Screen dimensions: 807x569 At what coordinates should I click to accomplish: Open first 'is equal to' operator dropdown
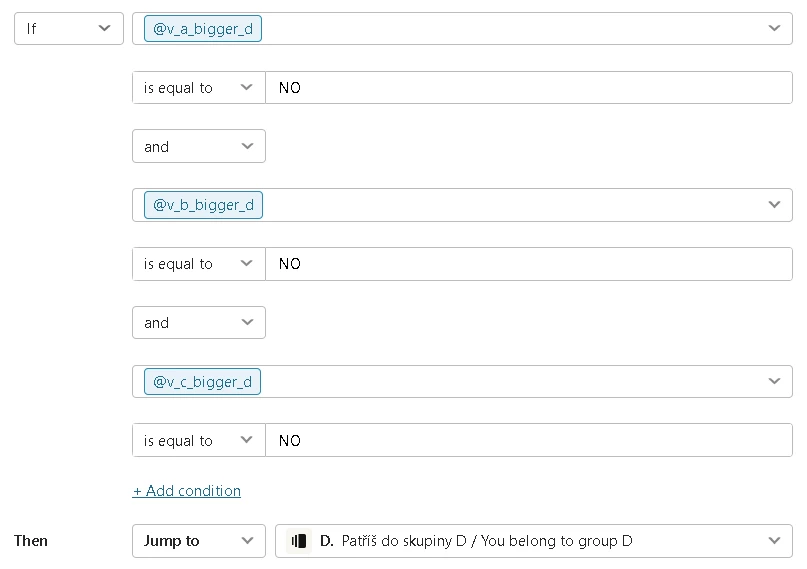[198, 88]
